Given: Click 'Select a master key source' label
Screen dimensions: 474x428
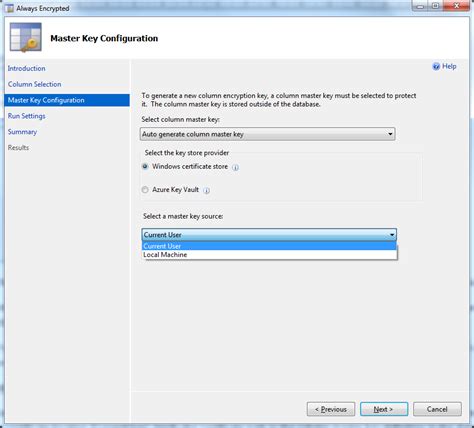Looking at the screenshot, I should (183, 216).
